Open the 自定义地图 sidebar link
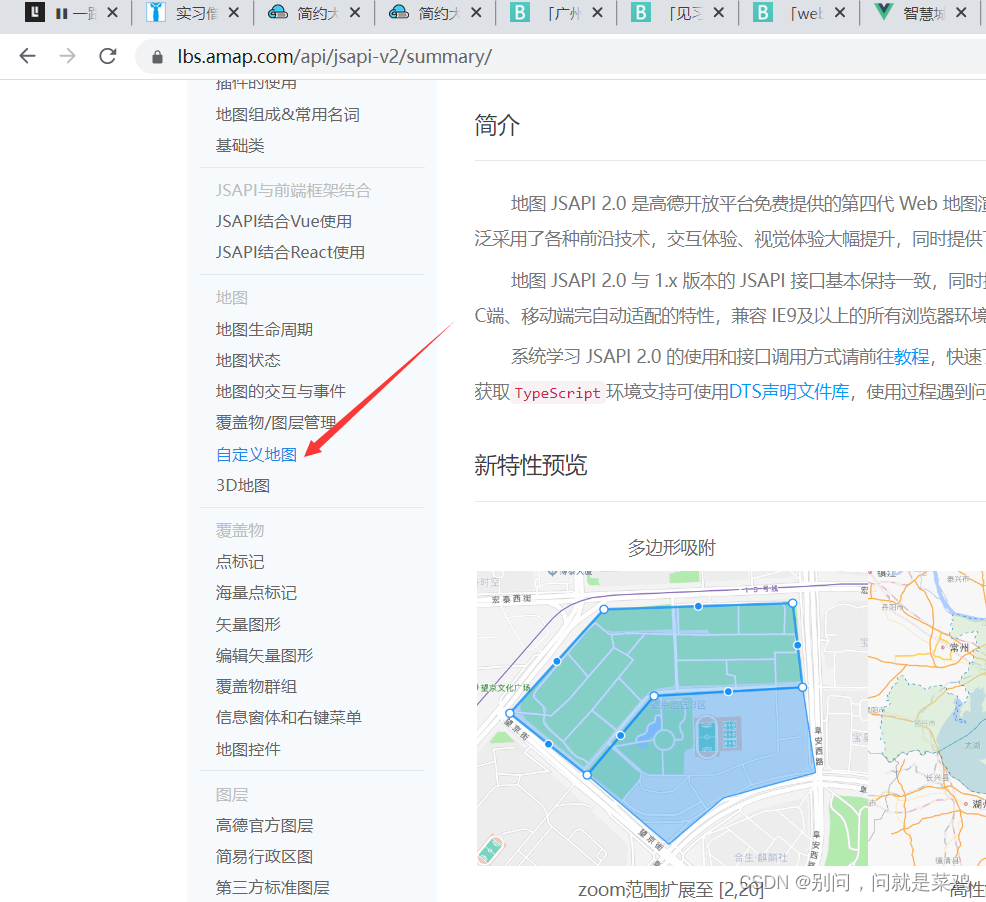986x902 pixels. 255,453
